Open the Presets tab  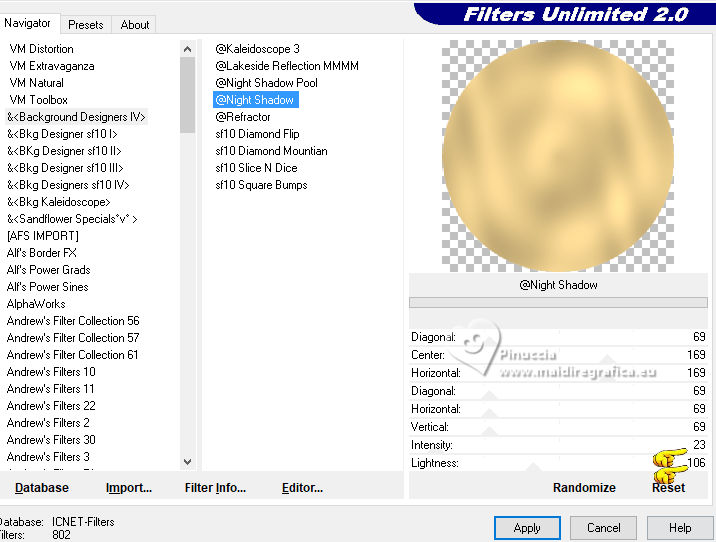click(85, 25)
